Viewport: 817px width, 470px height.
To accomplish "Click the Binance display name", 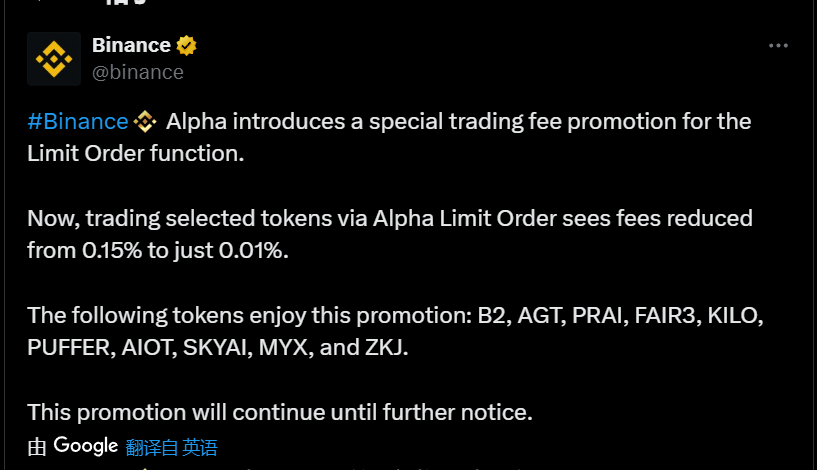I will pyautogui.click(x=131, y=45).
